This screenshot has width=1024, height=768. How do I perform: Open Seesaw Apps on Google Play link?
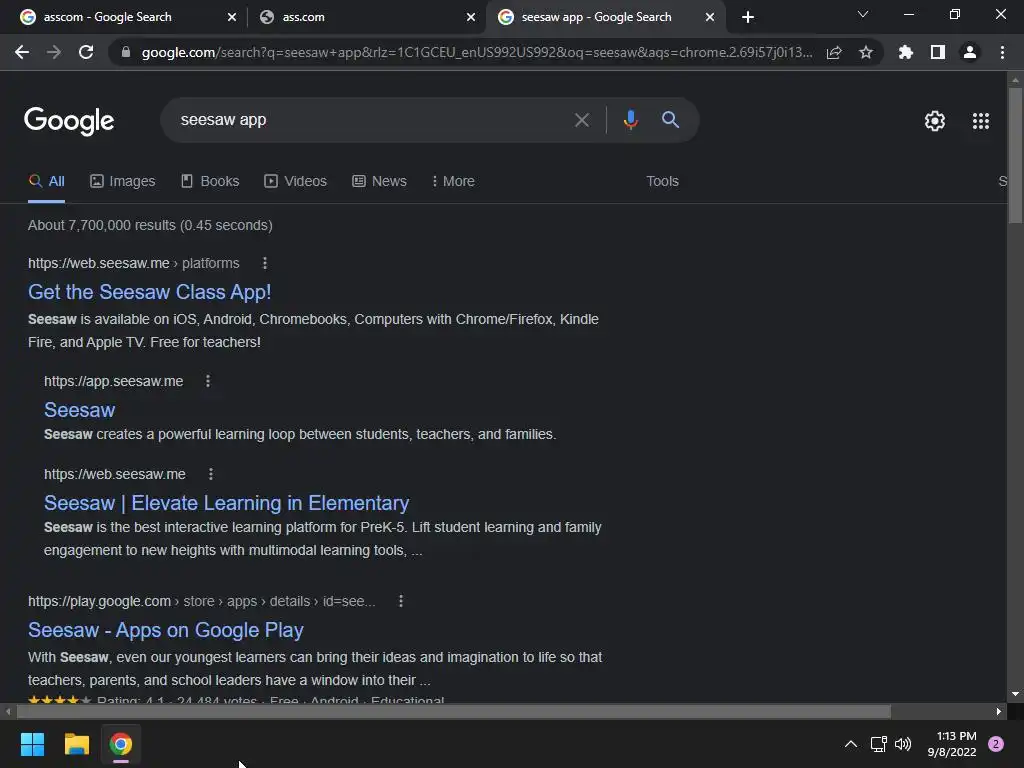(166, 630)
